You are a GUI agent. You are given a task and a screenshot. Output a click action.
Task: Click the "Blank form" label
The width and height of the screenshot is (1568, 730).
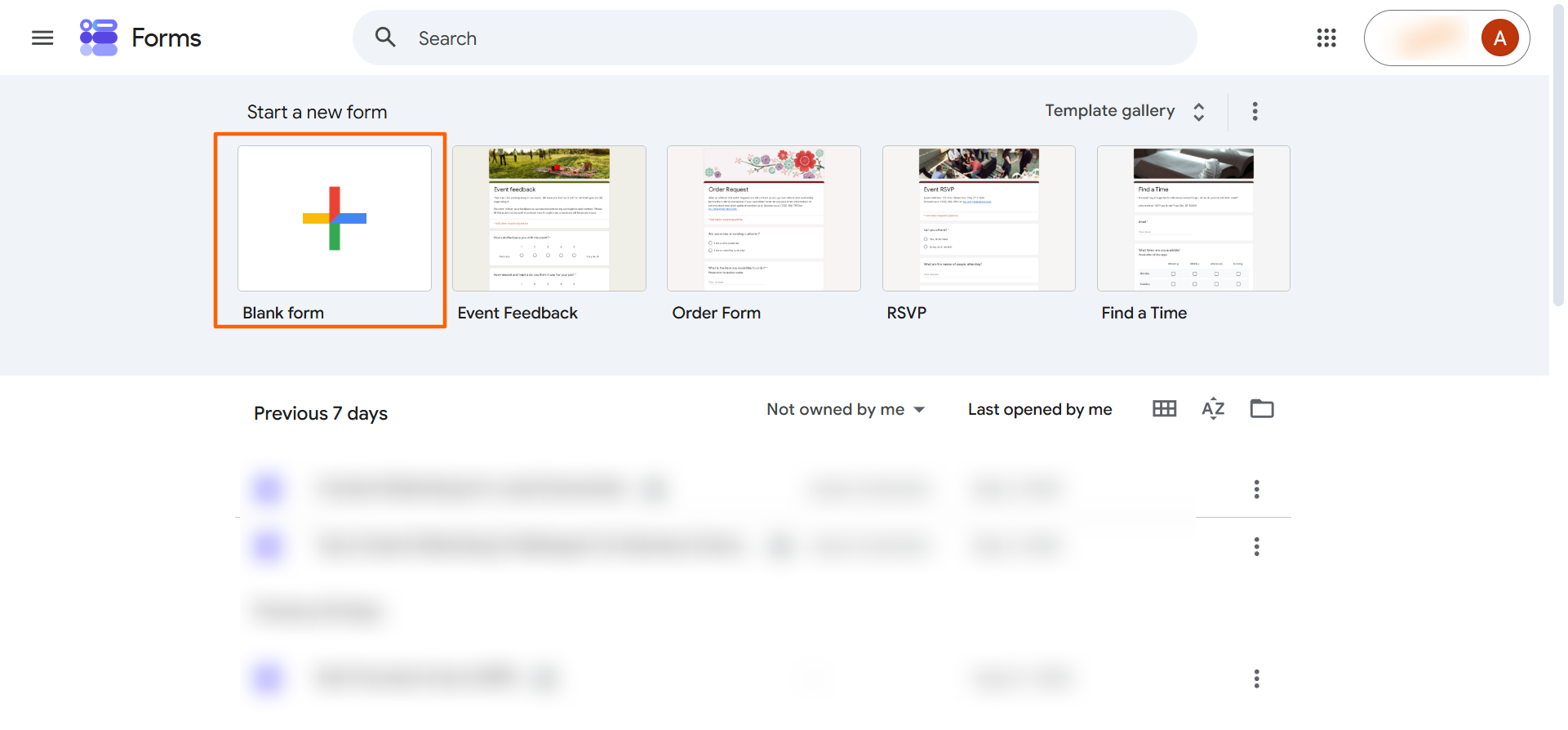pos(283,313)
